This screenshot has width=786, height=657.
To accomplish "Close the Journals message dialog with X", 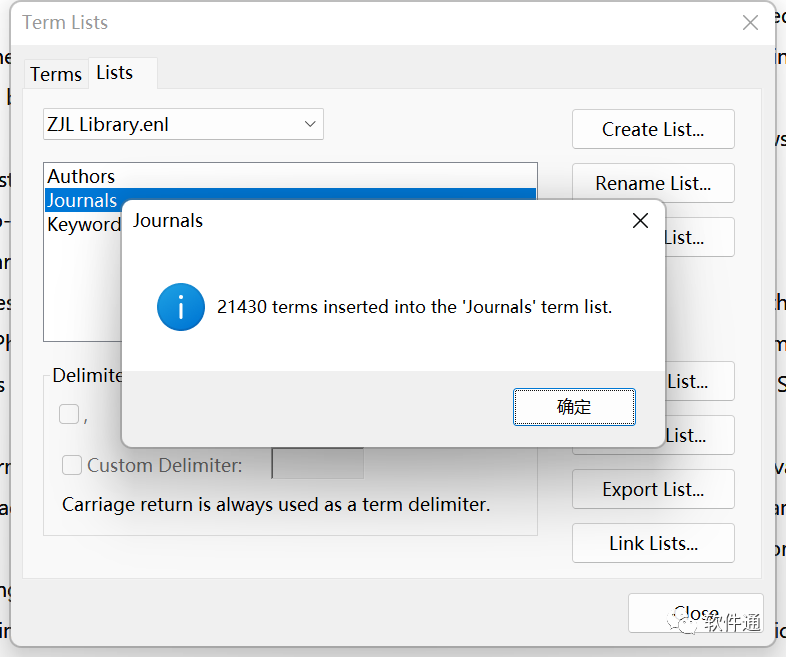I will click(x=640, y=221).
